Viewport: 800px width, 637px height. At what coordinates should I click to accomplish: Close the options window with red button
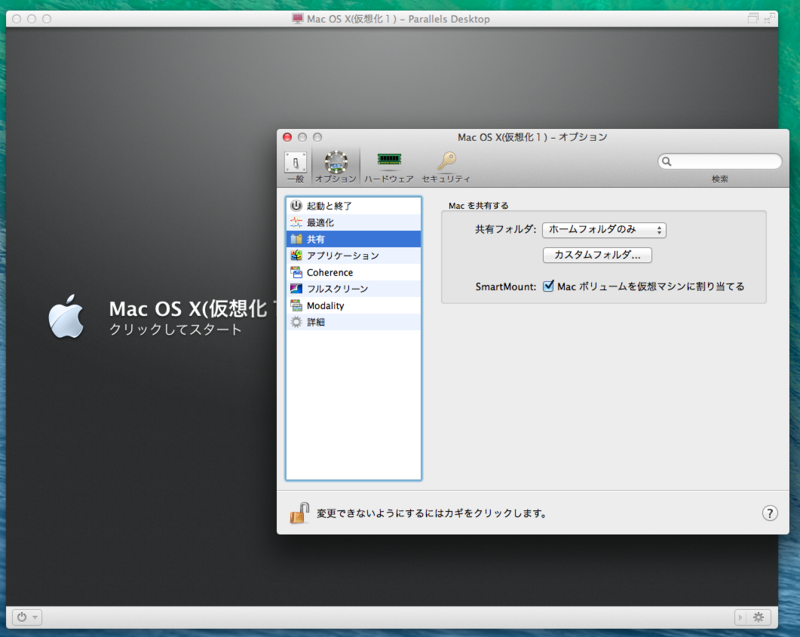click(287, 137)
